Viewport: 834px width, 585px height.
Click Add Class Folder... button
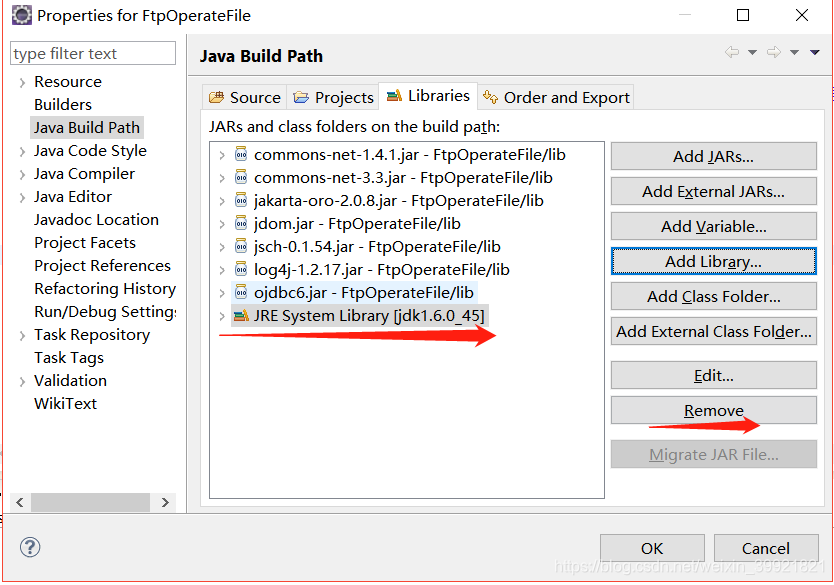tap(713, 296)
